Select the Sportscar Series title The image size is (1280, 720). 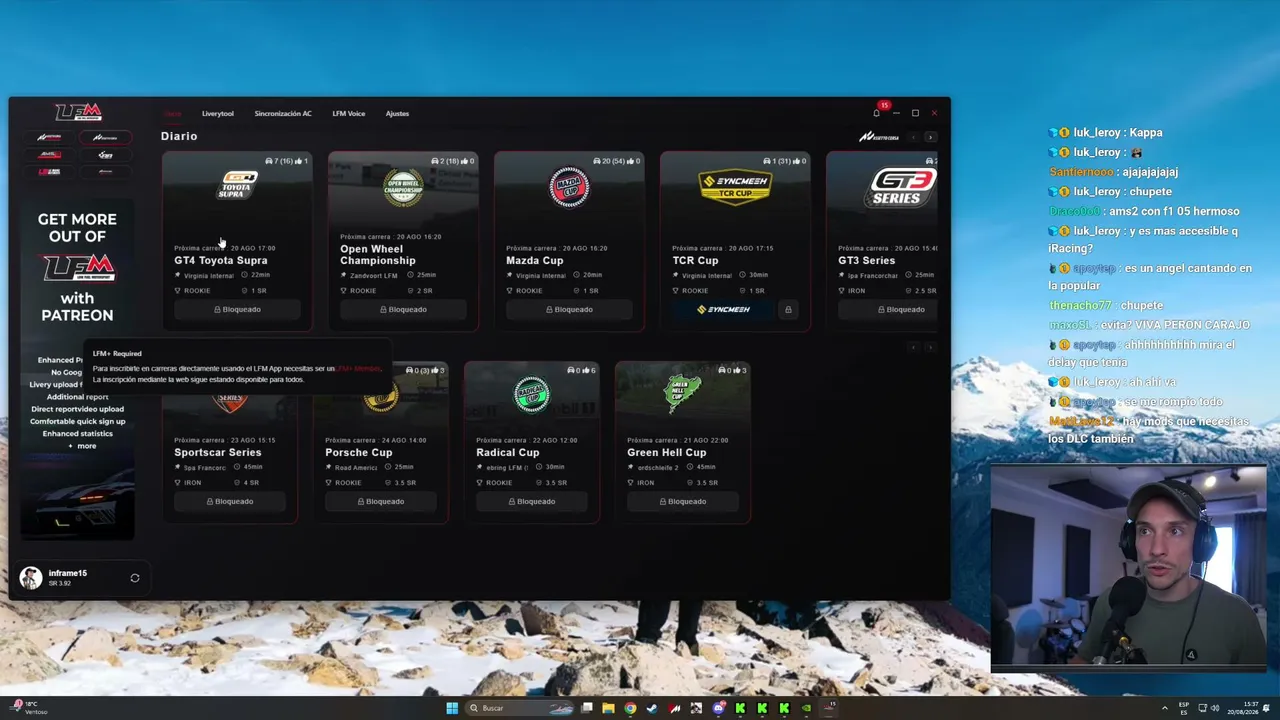tap(218, 452)
